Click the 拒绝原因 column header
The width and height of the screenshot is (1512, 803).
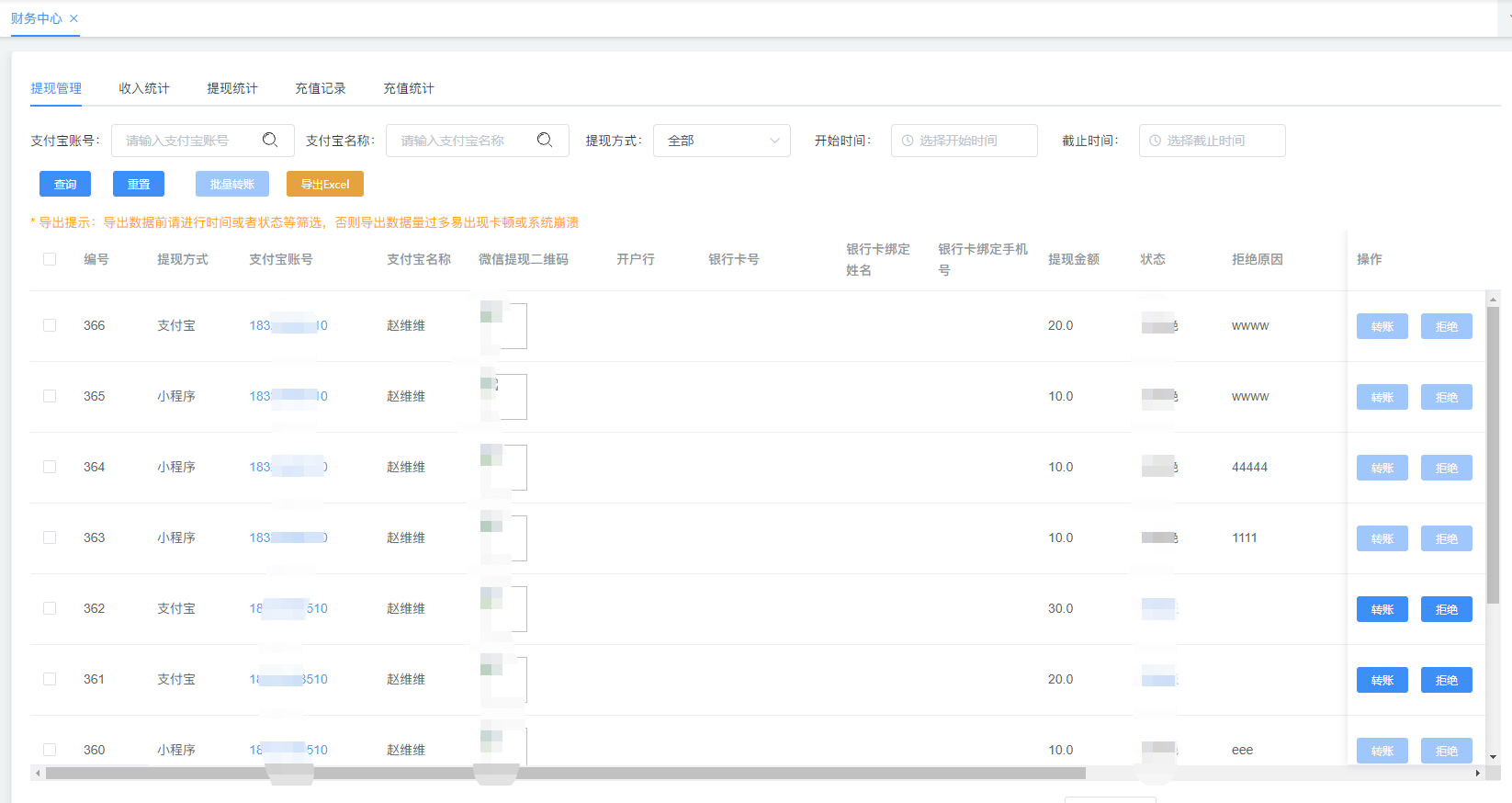coord(1258,259)
